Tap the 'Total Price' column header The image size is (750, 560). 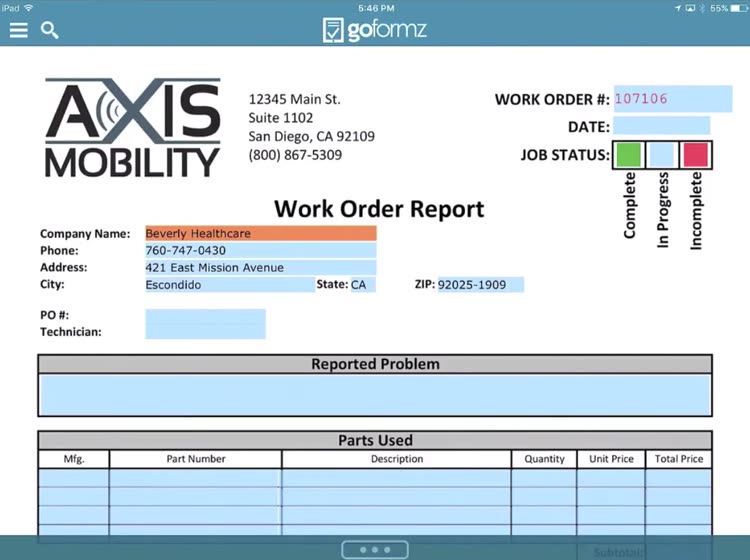[679, 459]
